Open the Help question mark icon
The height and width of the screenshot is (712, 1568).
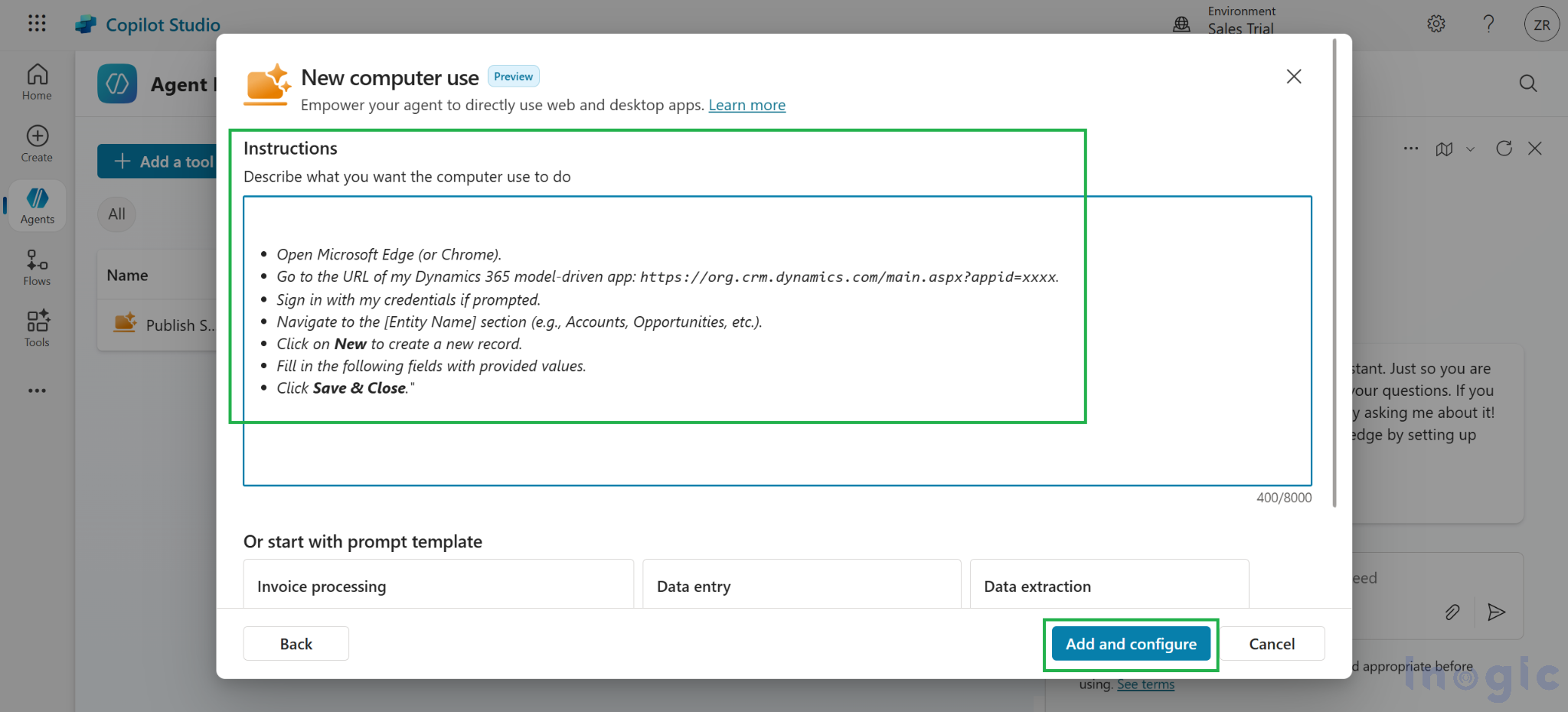(x=1488, y=24)
